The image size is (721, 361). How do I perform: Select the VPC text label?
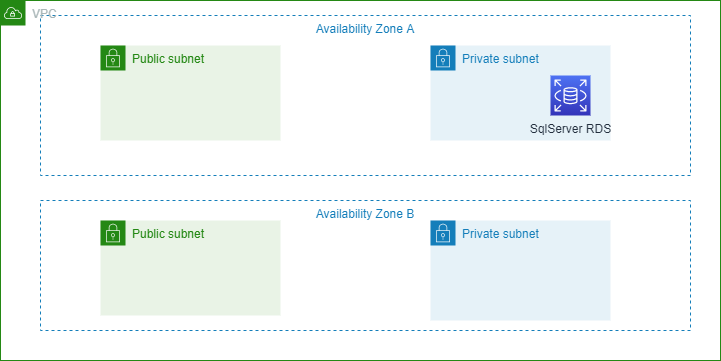click(x=44, y=14)
